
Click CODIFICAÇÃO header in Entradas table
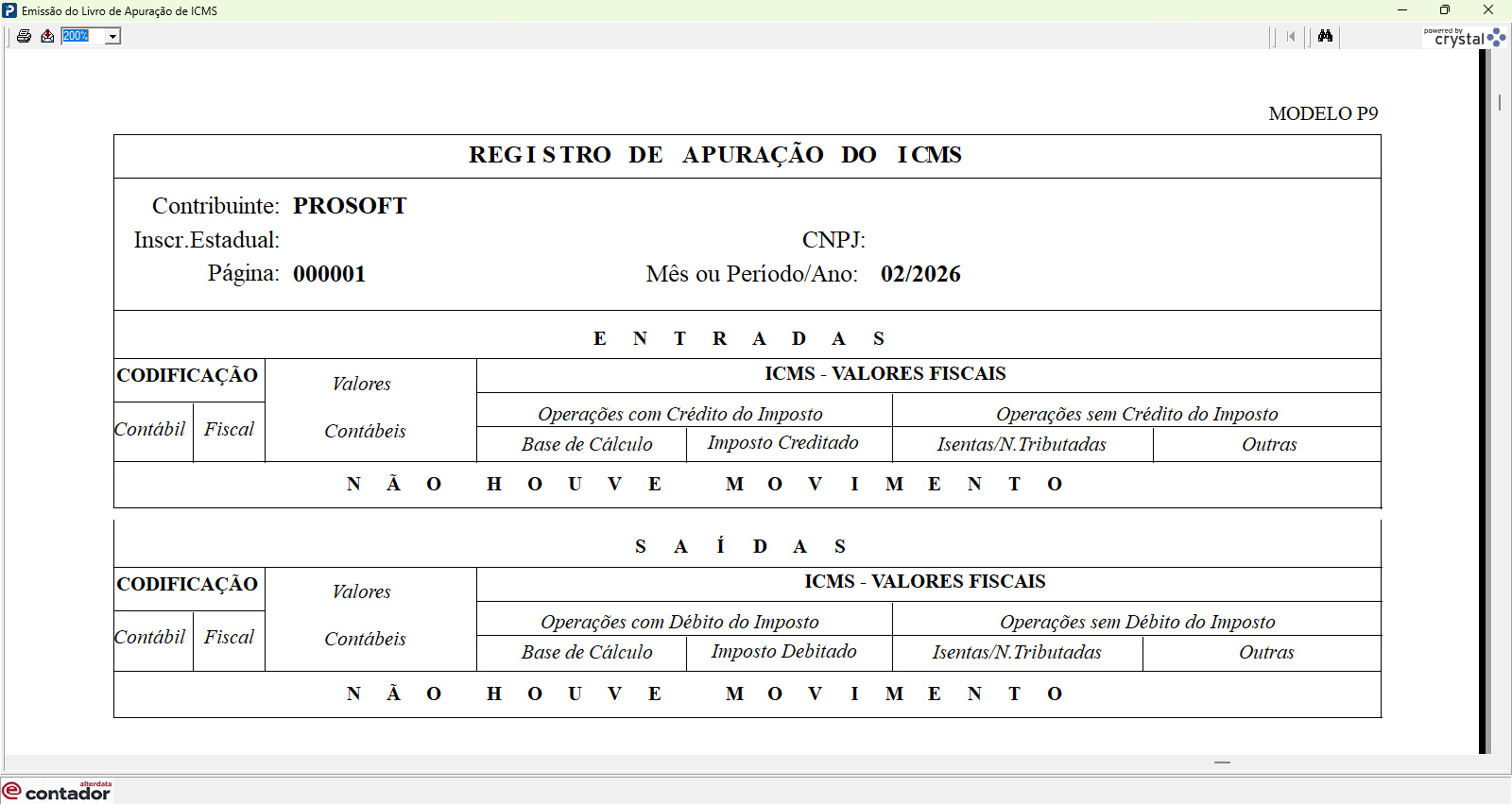point(187,375)
